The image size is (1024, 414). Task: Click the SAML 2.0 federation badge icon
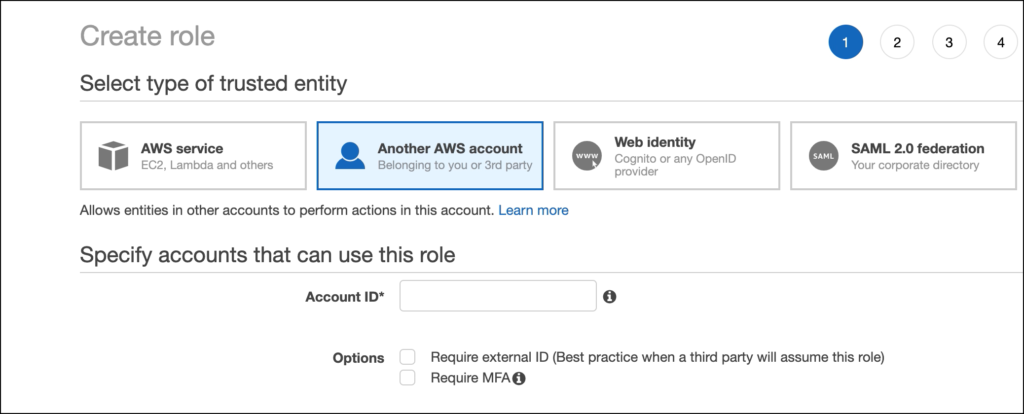824,156
